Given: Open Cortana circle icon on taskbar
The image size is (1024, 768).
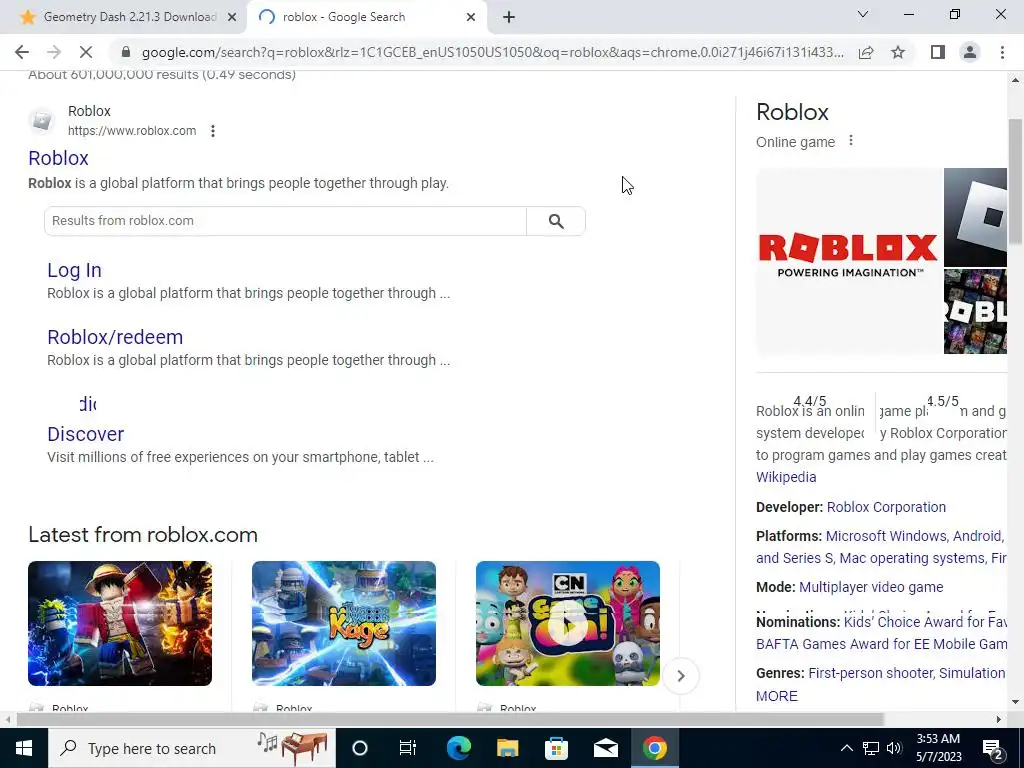Looking at the screenshot, I should click(360, 748).
